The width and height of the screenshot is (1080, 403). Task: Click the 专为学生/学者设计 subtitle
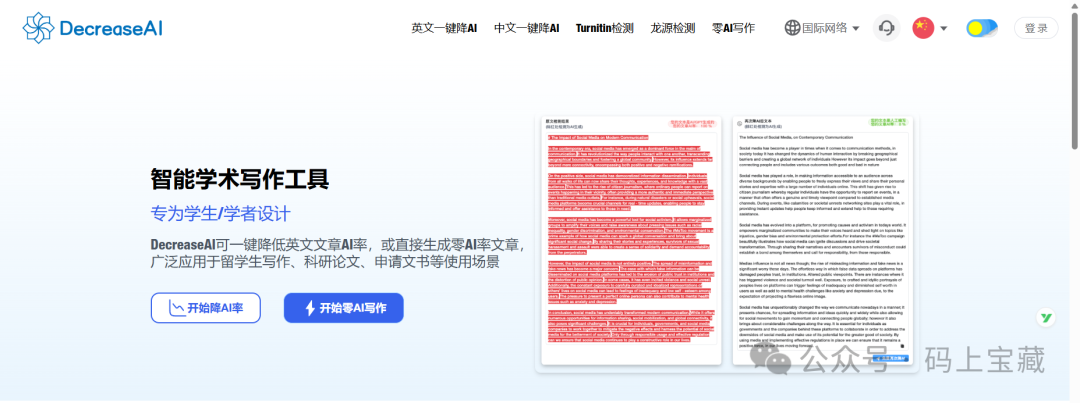220,214
